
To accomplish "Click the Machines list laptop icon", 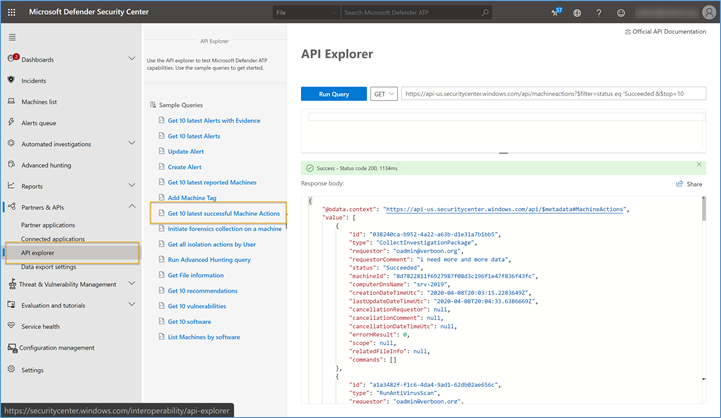I will pyautogui.click(x=11, y=101).
